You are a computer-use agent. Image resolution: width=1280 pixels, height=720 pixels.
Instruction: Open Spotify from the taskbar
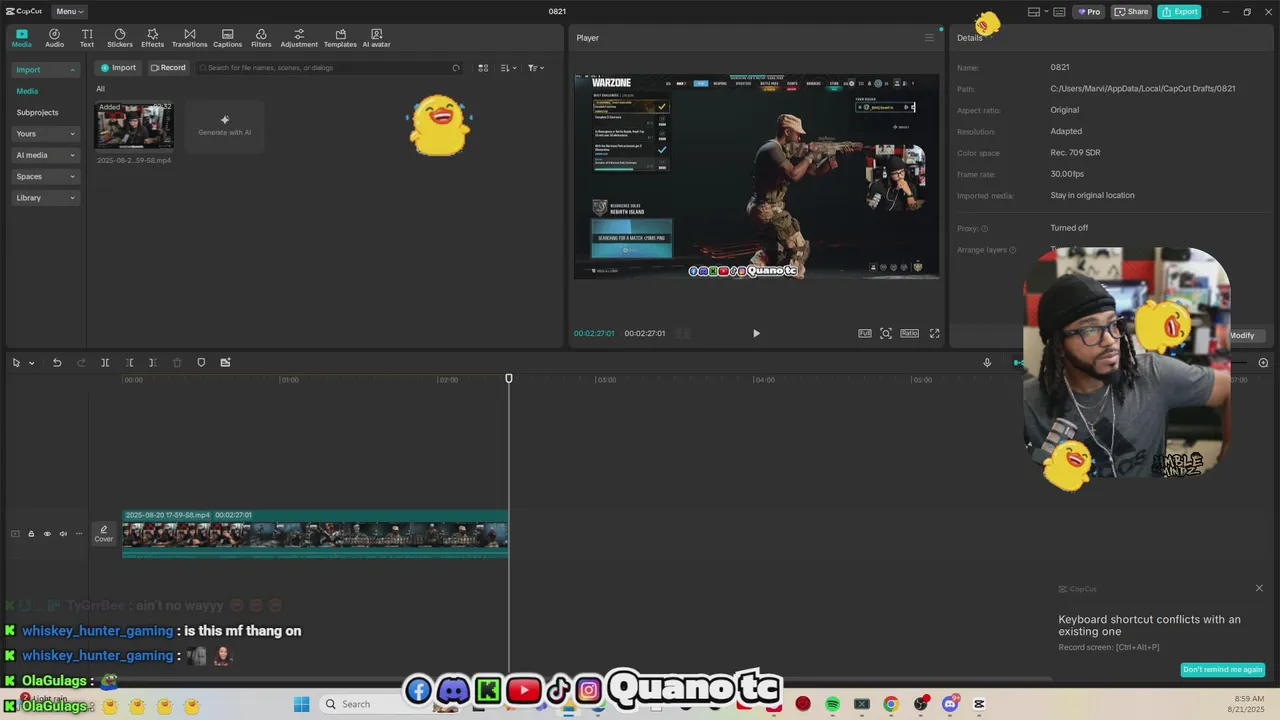point(832,704)
